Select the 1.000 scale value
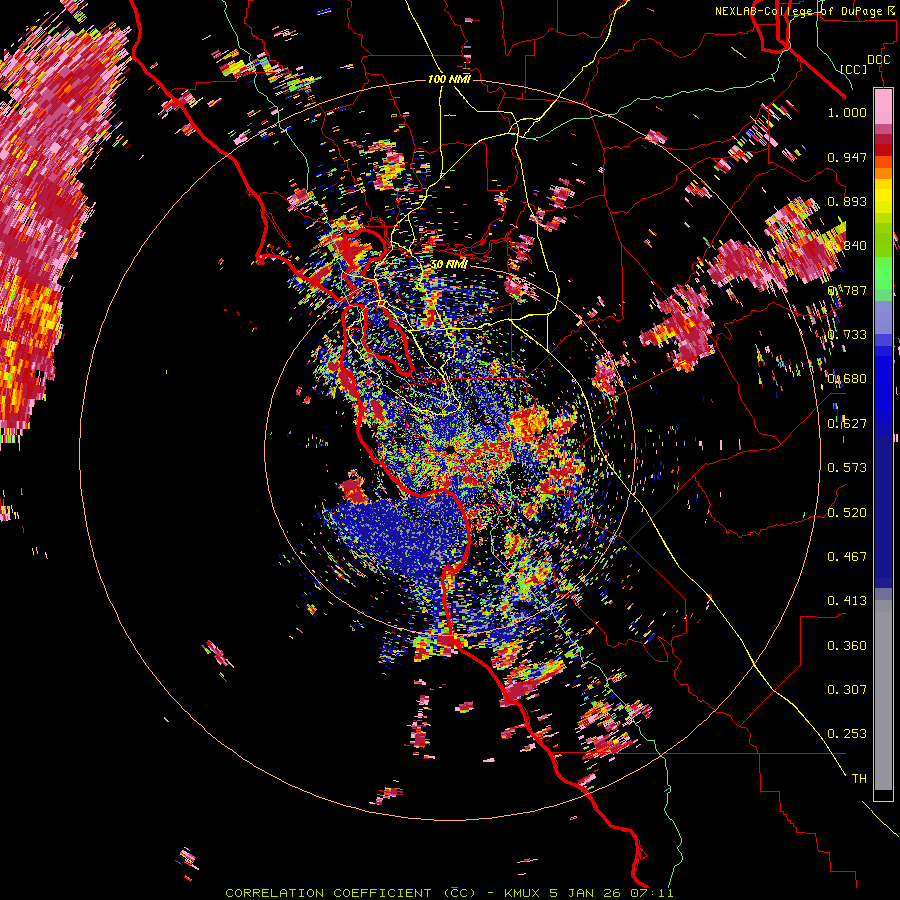This screenshot has width=900, height=900. tap(847, 112)
